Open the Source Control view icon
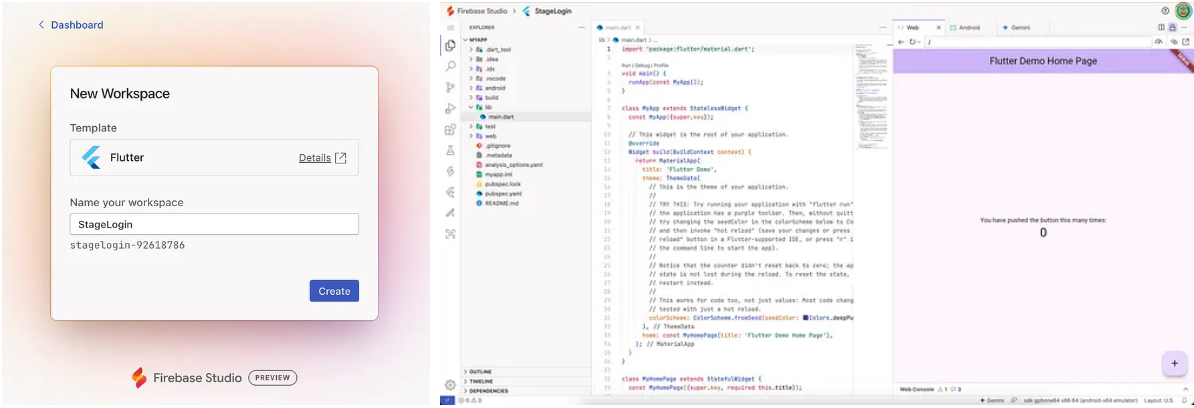 (450, 88)
